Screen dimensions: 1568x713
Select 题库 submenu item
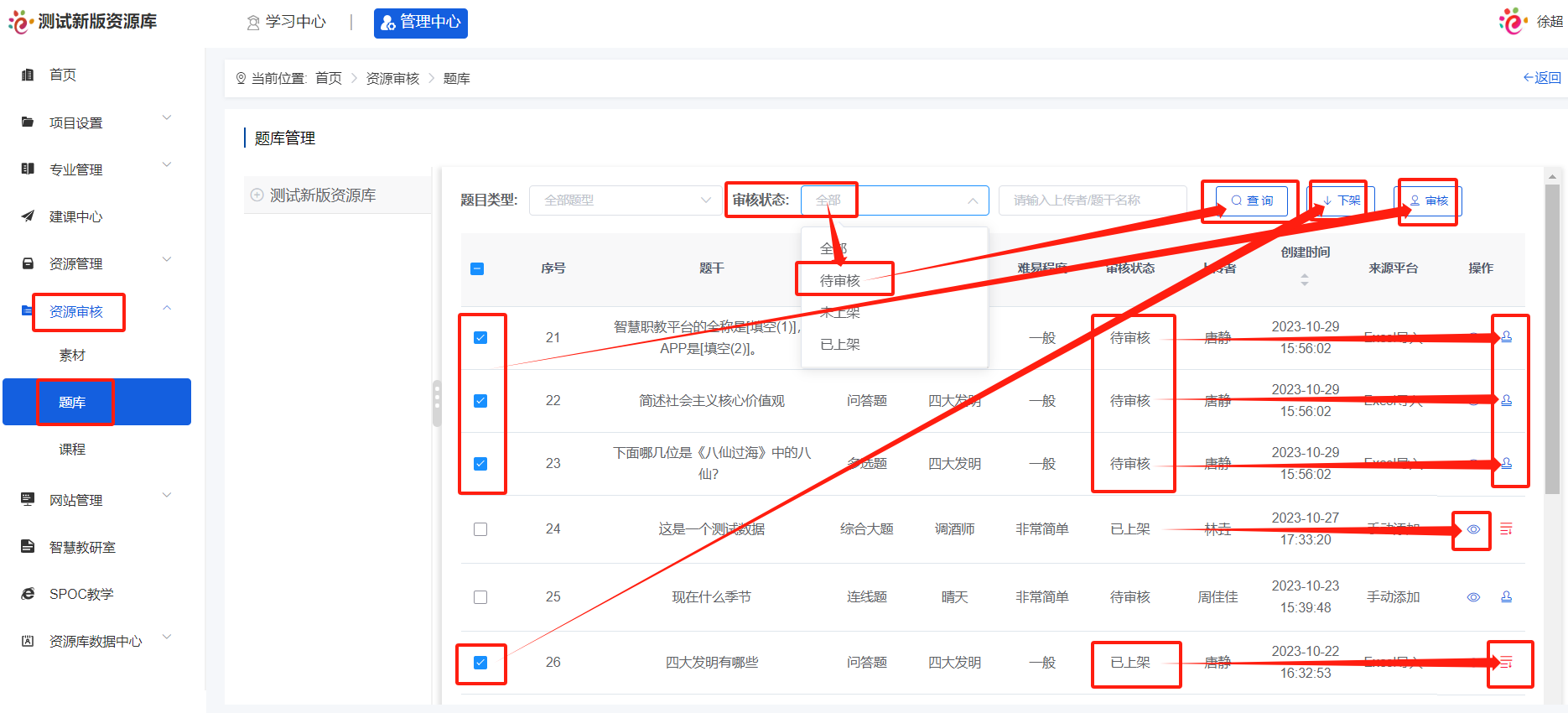pyautogui.click(x=97, y=402)
